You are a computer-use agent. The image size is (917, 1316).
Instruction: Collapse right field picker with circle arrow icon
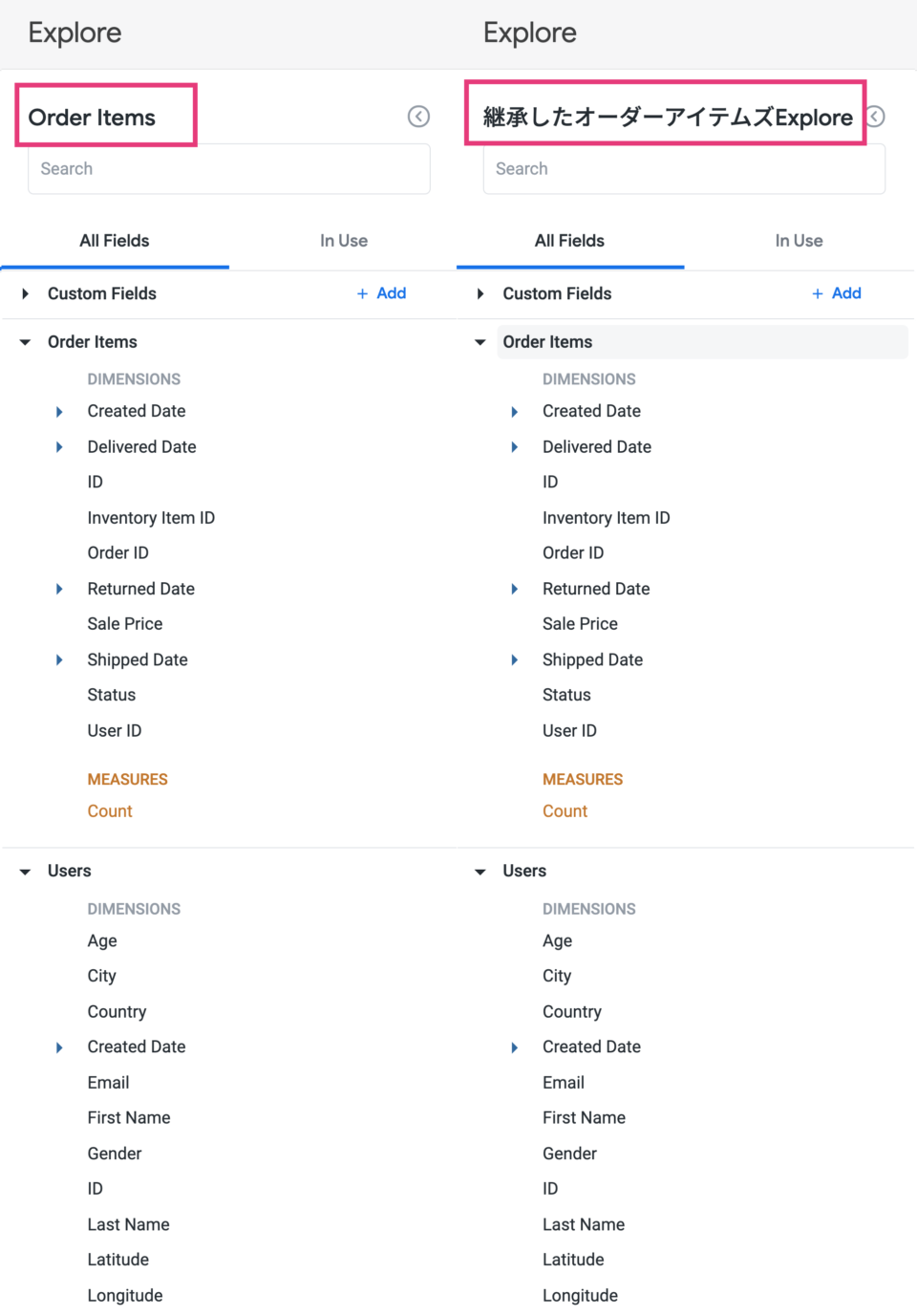click(876, 117)
